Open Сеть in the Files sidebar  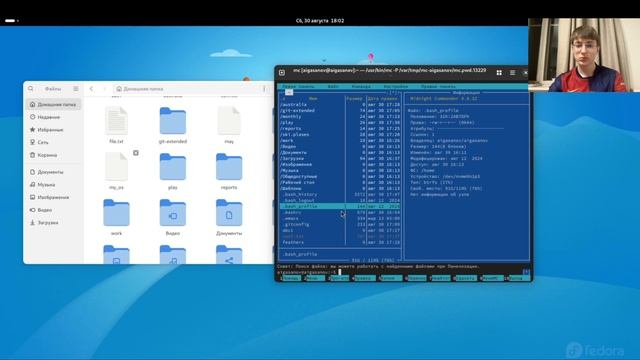pos(53,142)
